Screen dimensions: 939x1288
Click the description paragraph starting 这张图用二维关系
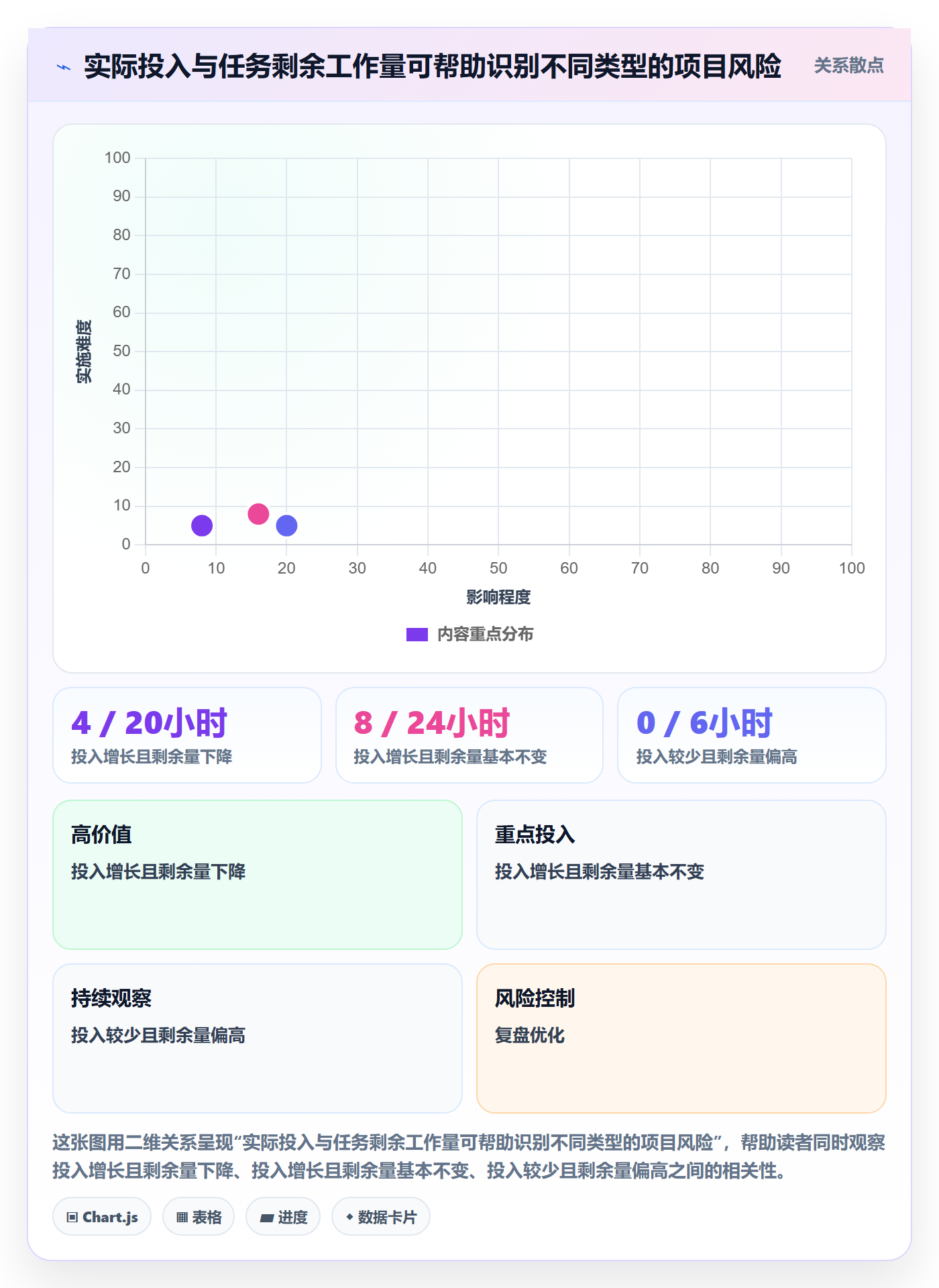click(x=469, y=1157)
